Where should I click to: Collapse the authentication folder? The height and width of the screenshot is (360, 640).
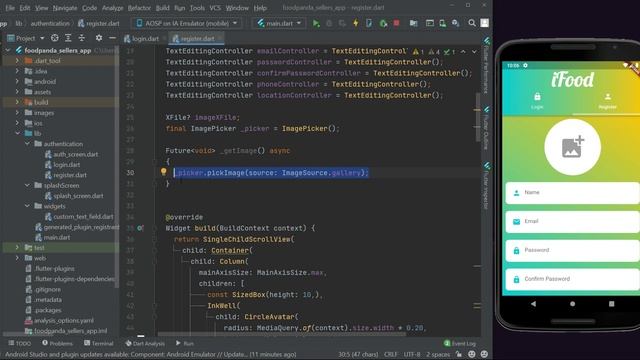pos(27,144)
